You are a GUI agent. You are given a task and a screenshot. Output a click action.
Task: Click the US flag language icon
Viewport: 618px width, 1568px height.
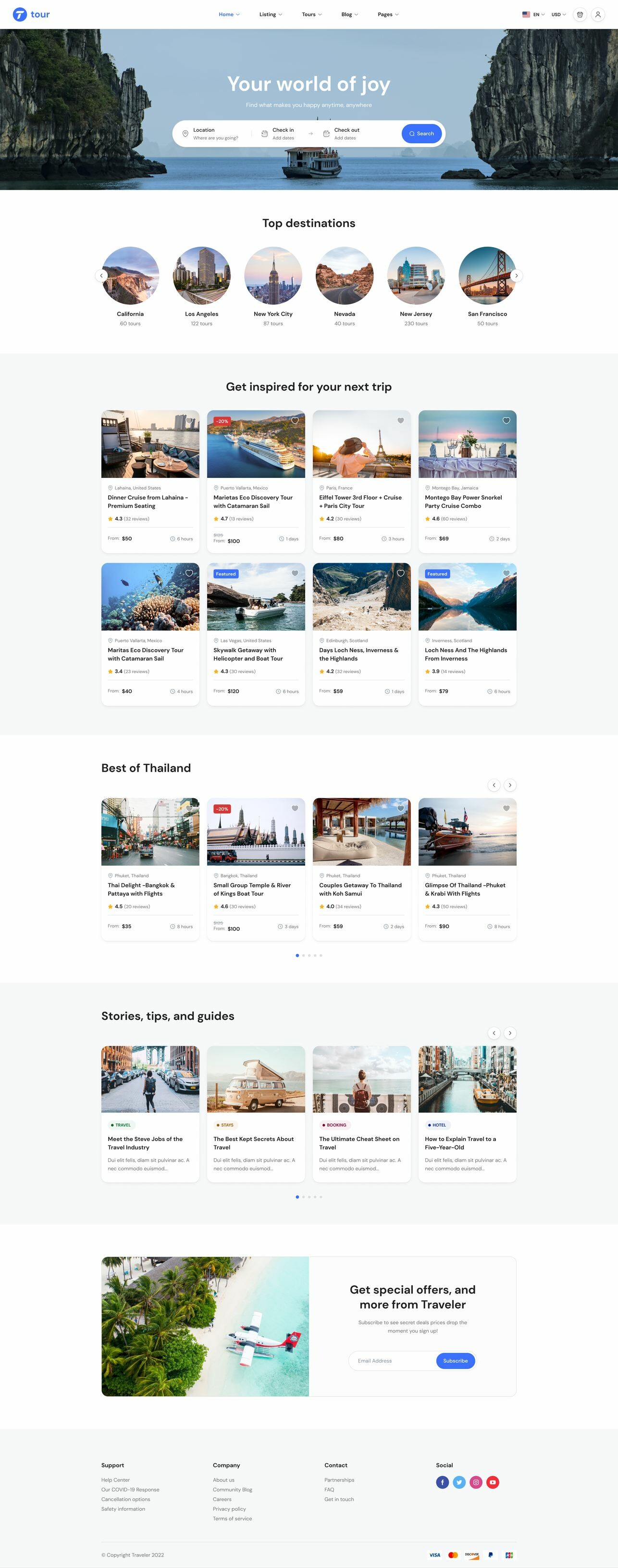tap(526, 14)
